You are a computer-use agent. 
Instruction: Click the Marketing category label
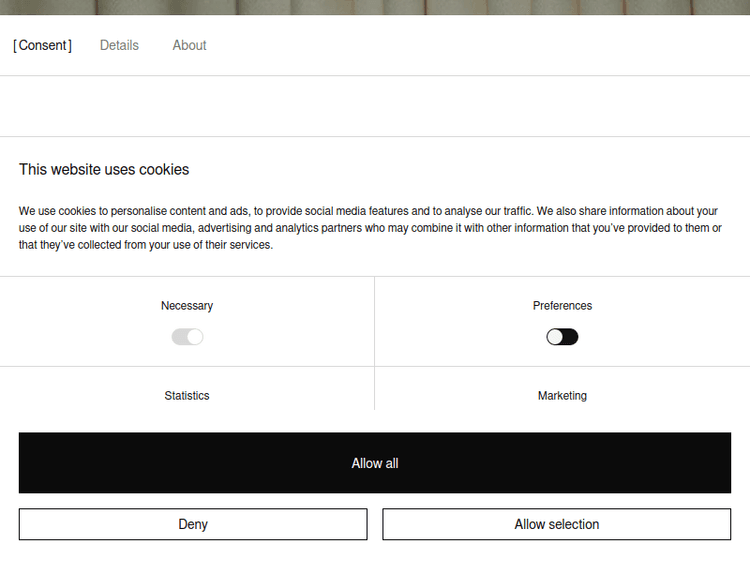point(562,396)
